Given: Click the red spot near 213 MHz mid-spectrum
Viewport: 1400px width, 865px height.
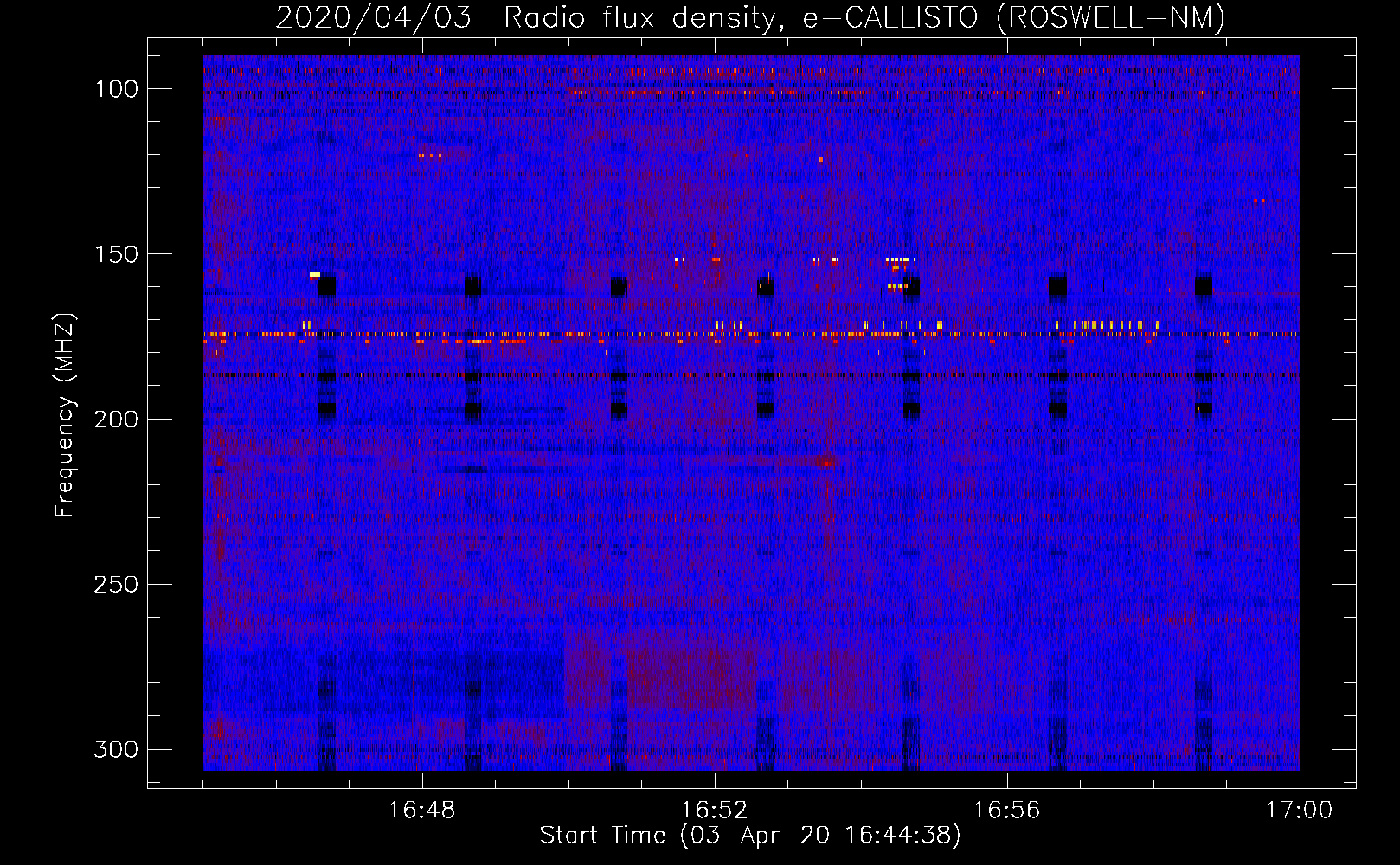Looking at the screenshot, I should 827,464.
